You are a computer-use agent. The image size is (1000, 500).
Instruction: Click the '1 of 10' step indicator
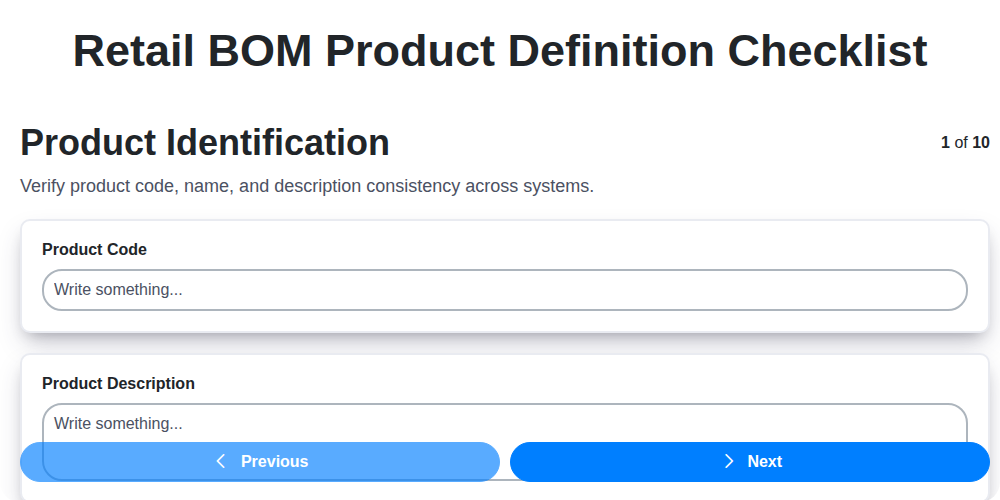tap(965, 143)
